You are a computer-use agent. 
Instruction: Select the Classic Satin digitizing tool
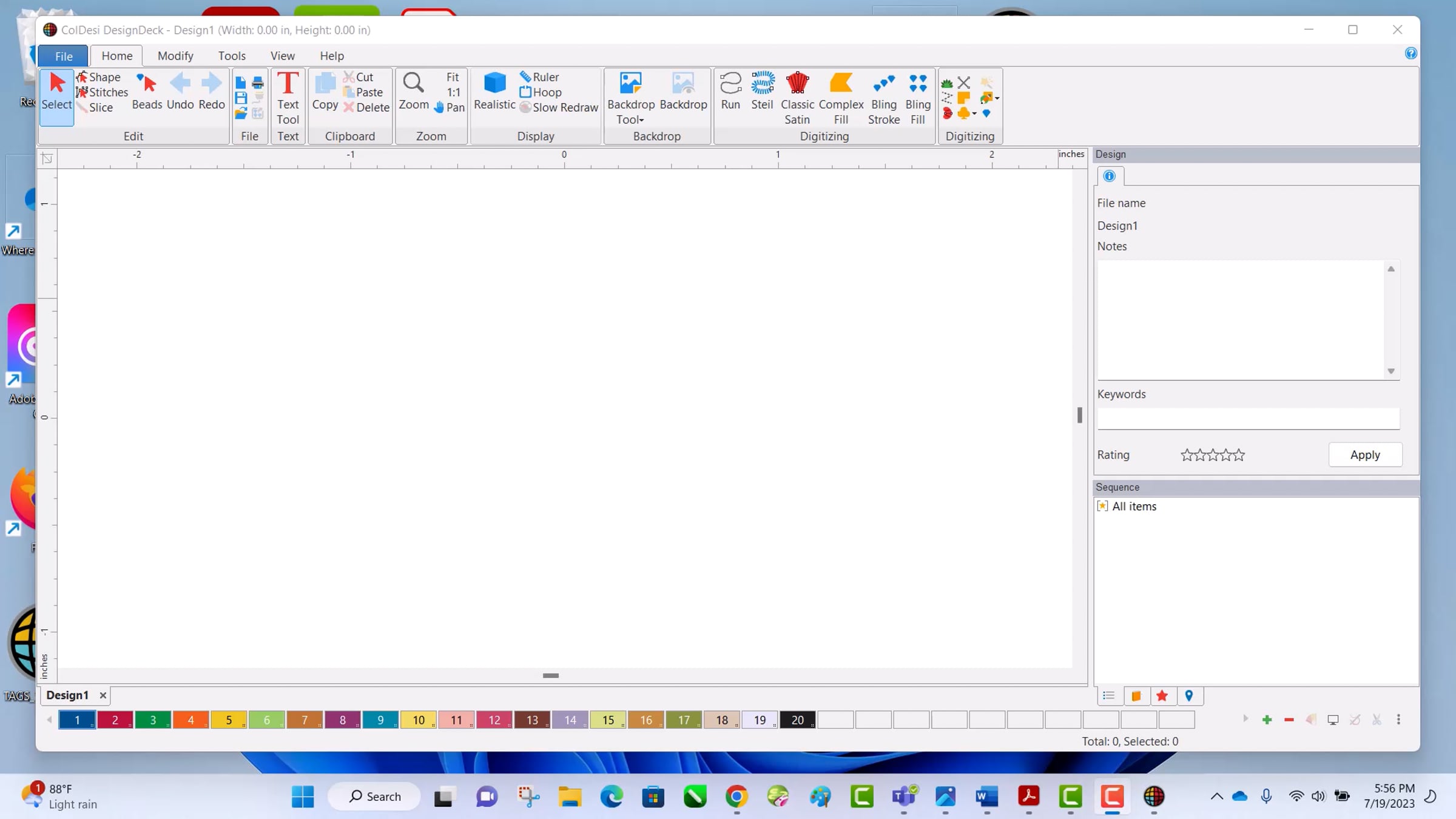tap(797, 98)
